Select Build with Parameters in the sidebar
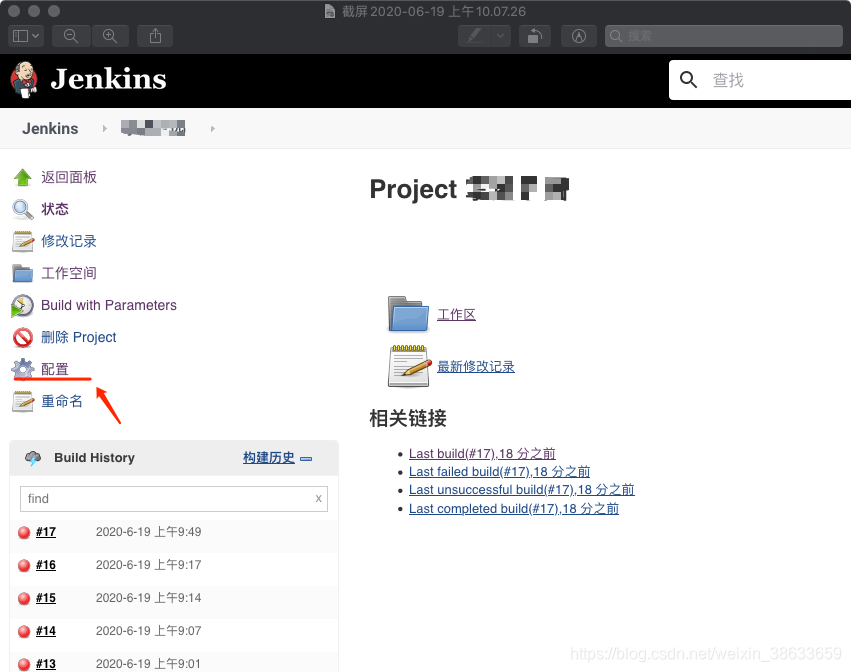 tap(109, 305)
